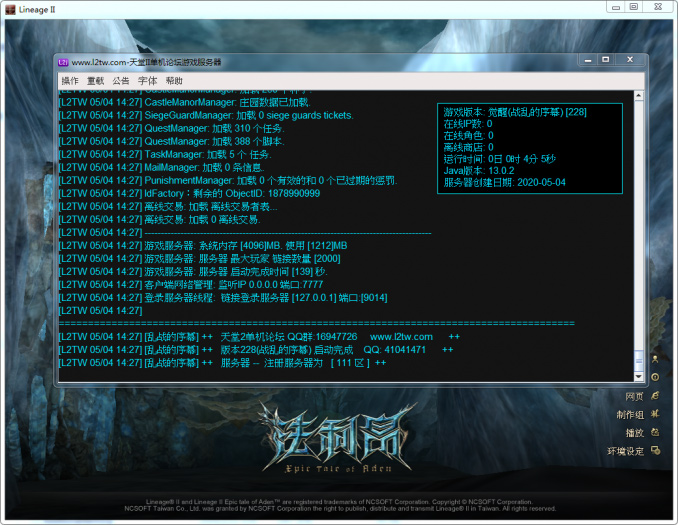This screenshot has width=678, height=525.
Task: Open the 重載 reload menu
Action: [x=95, y=81]
